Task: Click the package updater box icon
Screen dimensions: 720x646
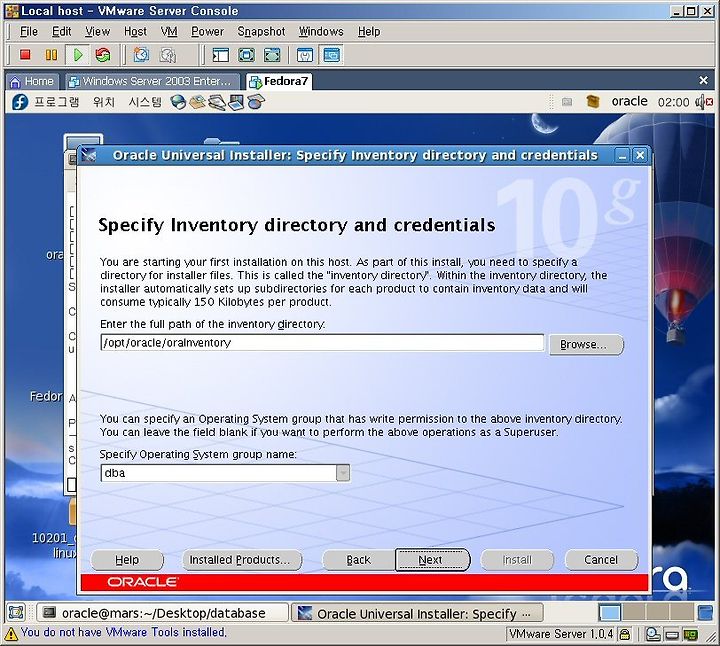Action: pyautogui.click(x=593, y=101)
